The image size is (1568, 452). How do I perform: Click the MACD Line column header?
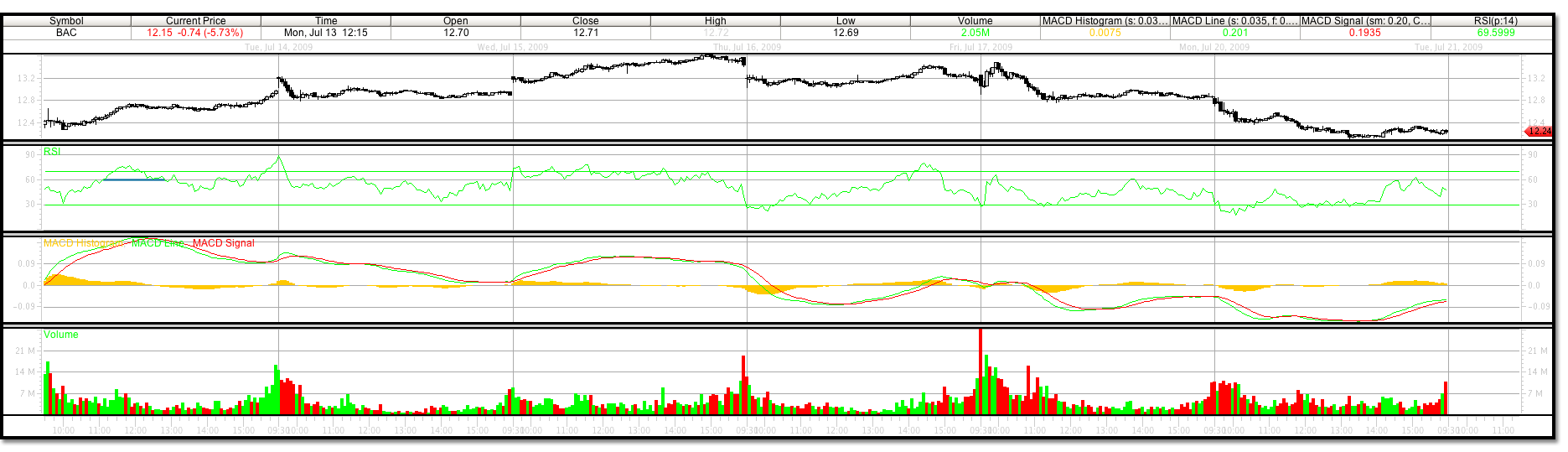point(1234,21)
